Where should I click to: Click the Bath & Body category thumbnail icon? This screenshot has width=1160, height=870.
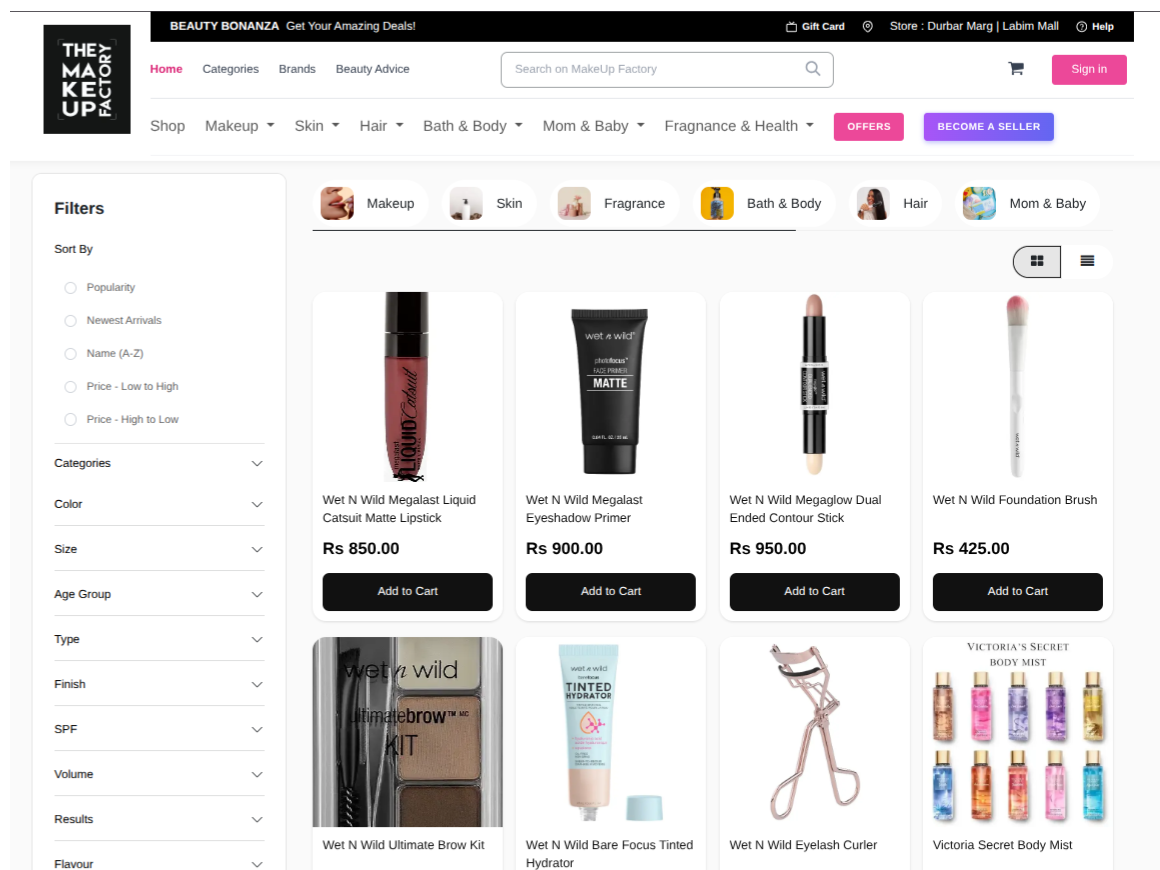point(717,203)
